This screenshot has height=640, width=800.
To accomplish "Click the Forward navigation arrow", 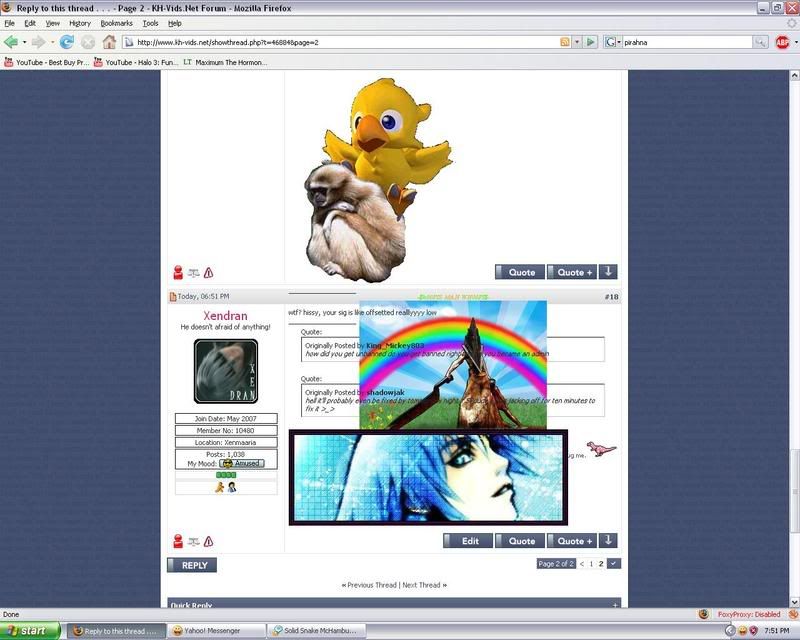I will (38, 42).
